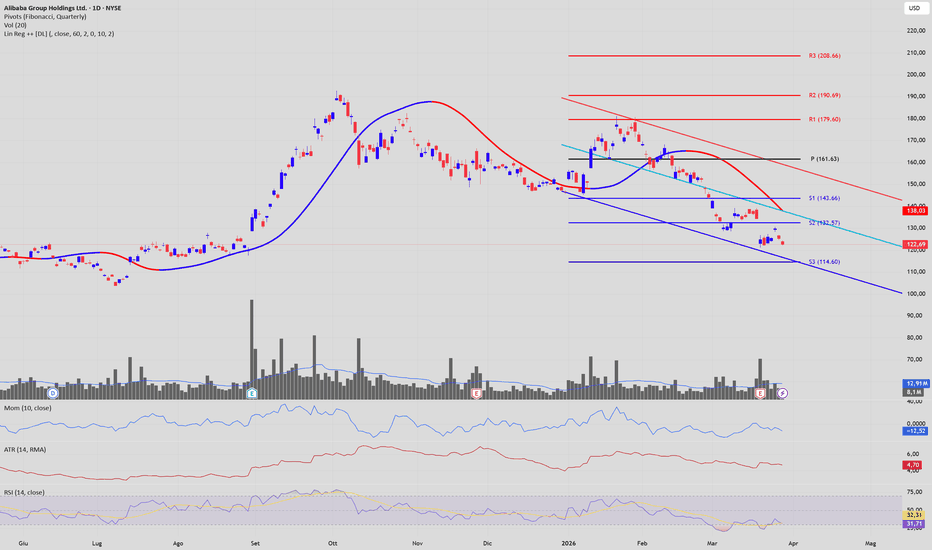The image size is (932, 550).
Task: Click the Ago label on time axis
Action: tap(177, 543)
